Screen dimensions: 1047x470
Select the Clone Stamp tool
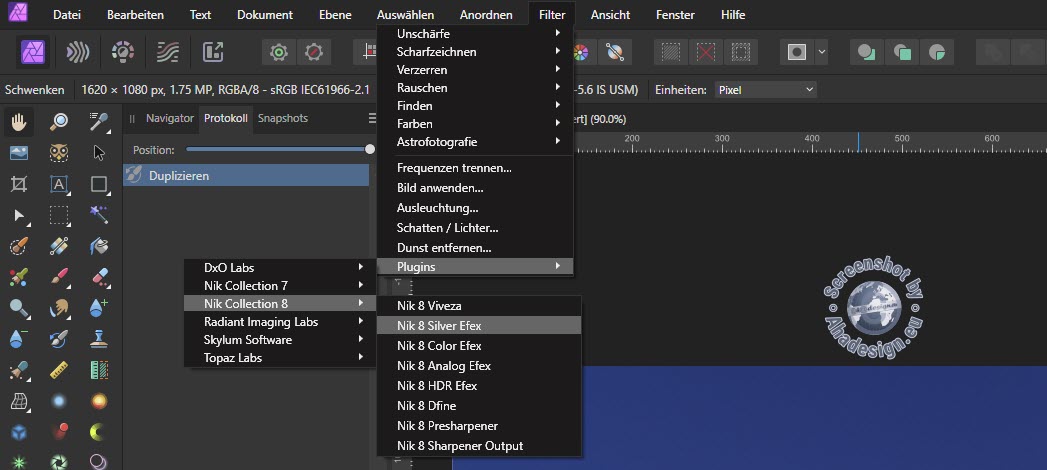(x=99, y=338)
